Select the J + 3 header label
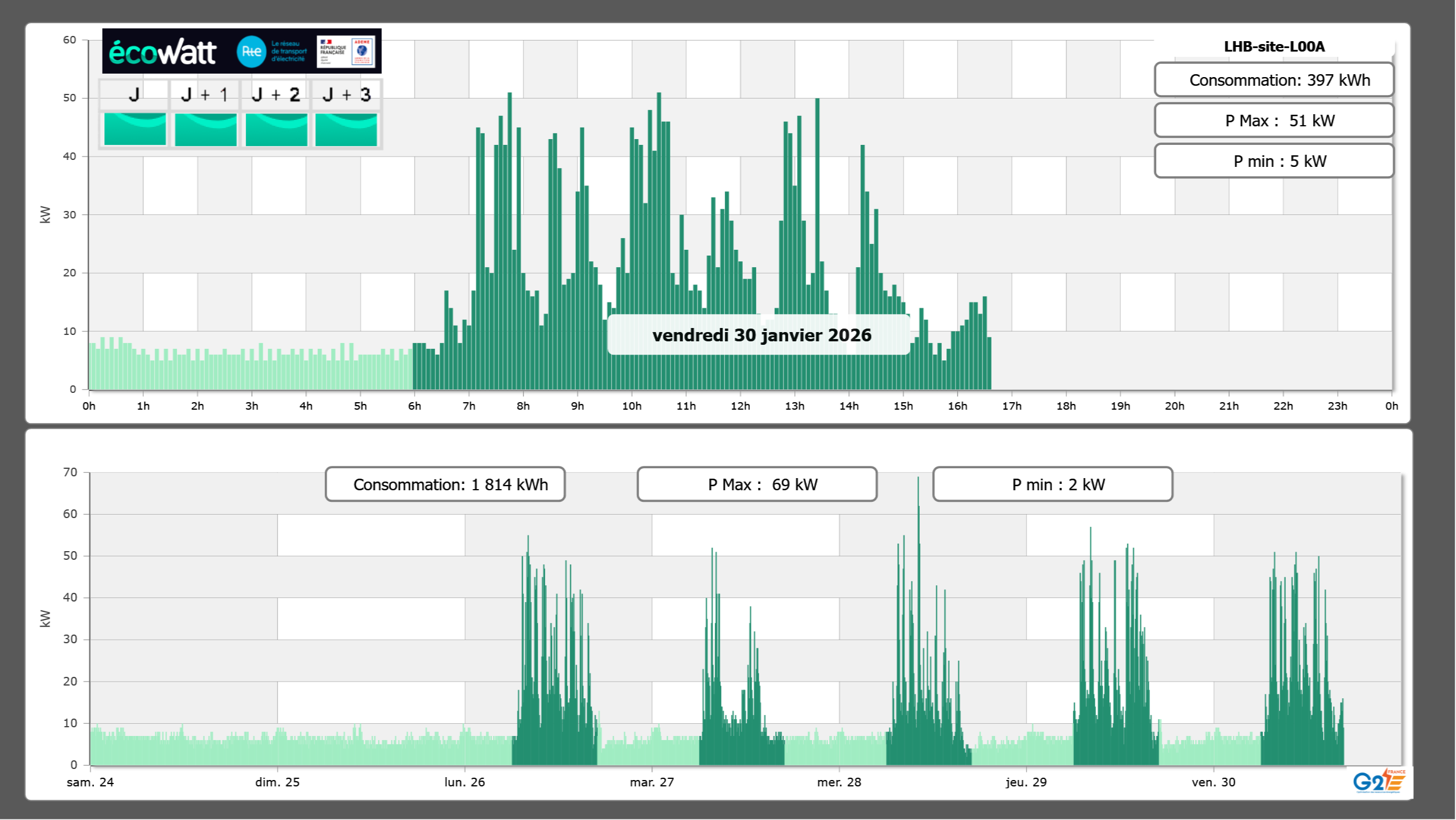The width and height of the screenshot is (1456, 820). click(346, 94)
